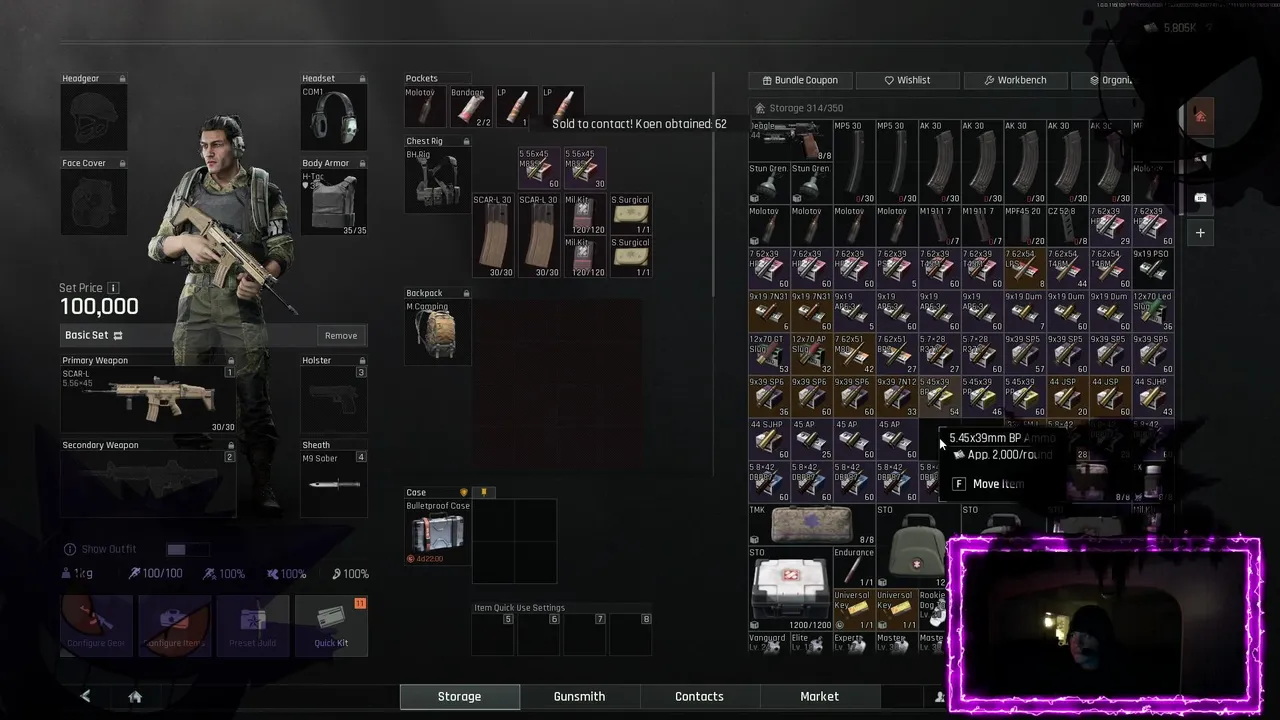
Task: Select the equipped SCAR-L primary weapon
Action: 148,399
